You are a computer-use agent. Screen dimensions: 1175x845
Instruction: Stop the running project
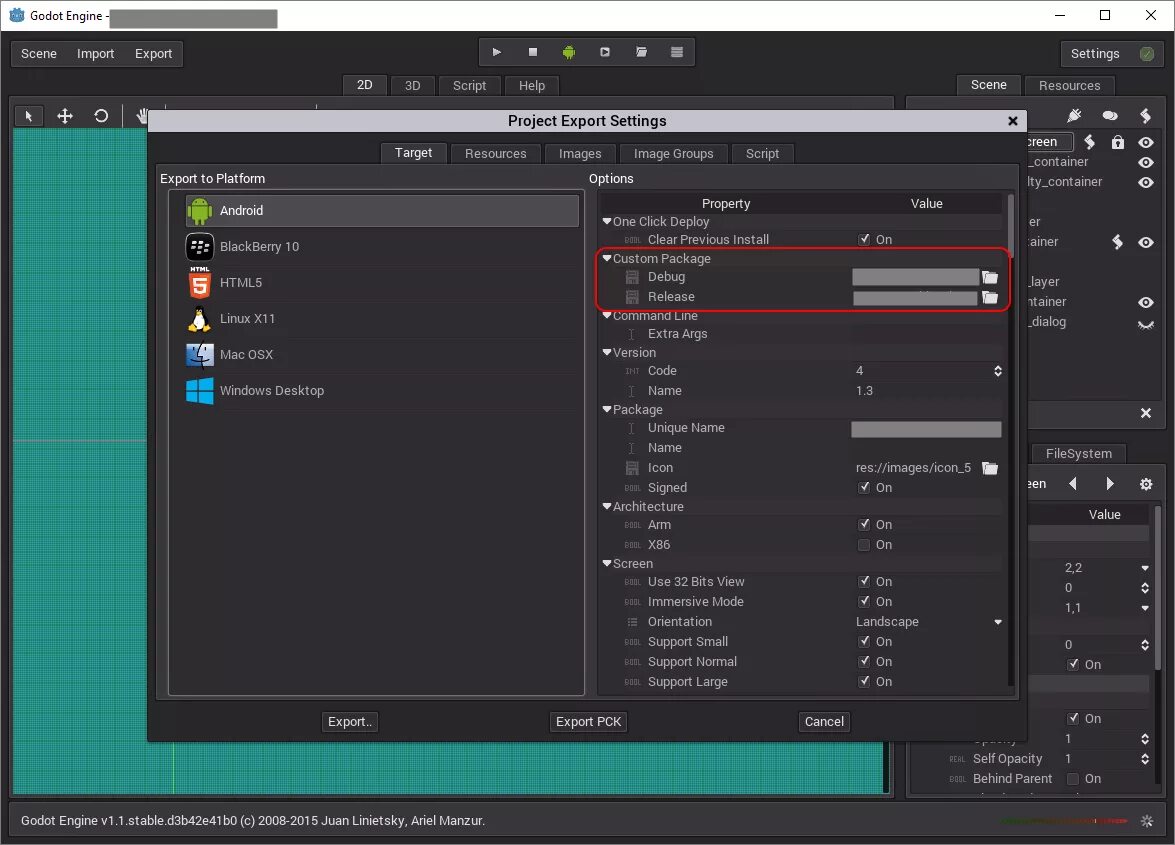coord(533,52)
